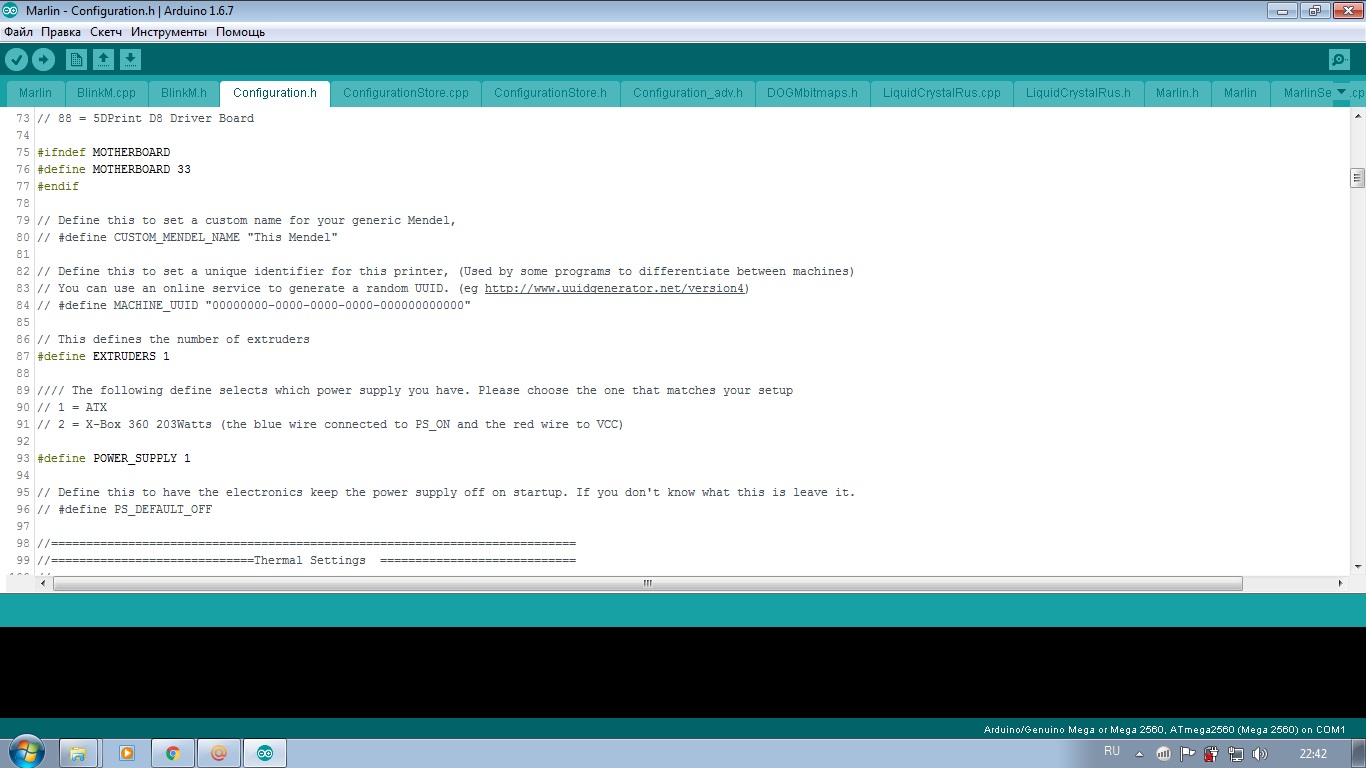Click the horizontal scroll right arrow

click(1341, 583)
